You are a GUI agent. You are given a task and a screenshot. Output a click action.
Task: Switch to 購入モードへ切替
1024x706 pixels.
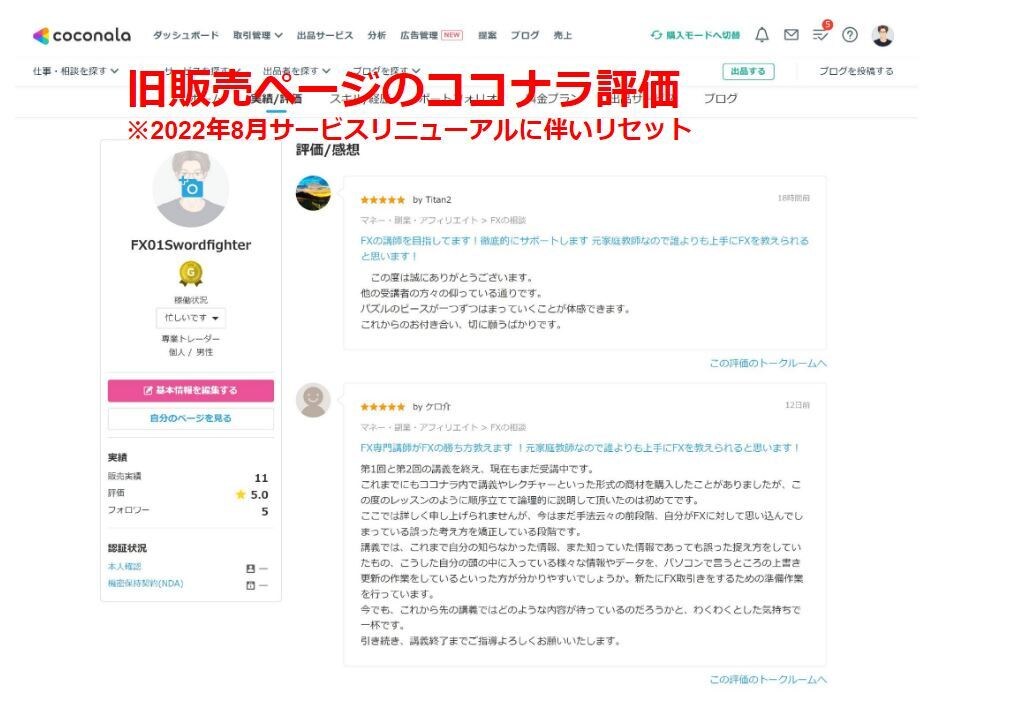pos(696,35)
